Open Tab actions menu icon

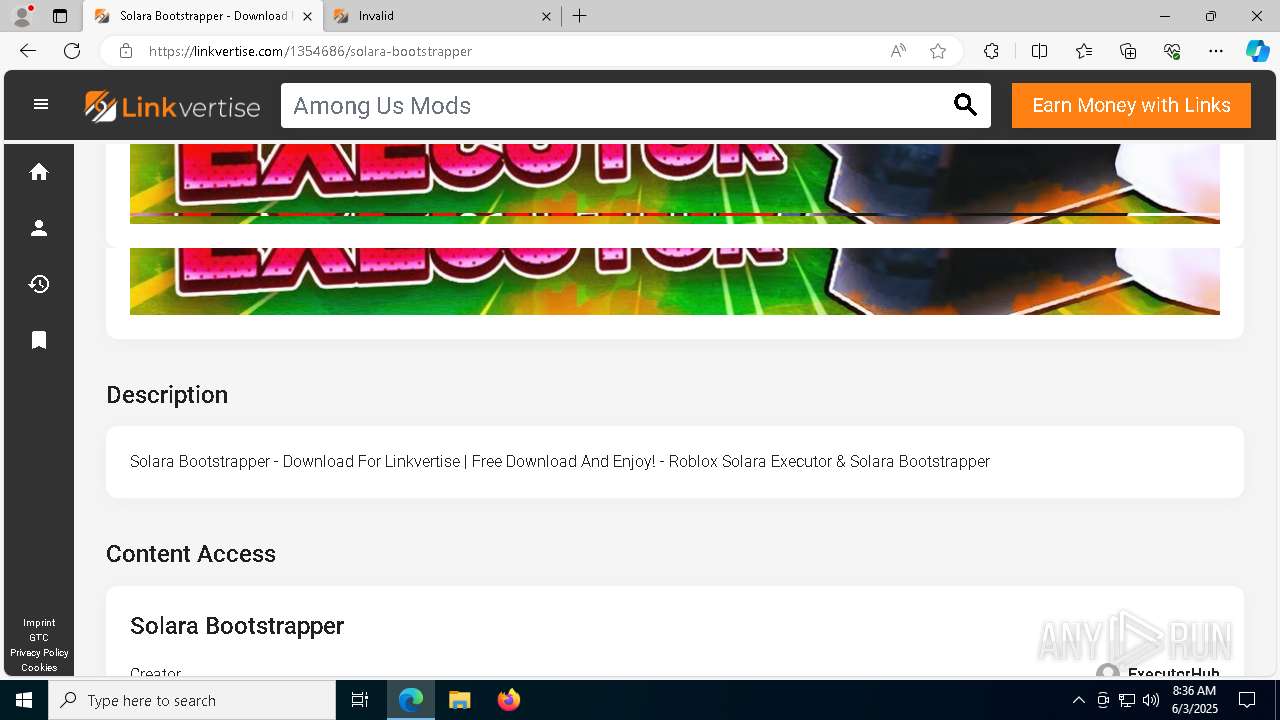[60, 16]
